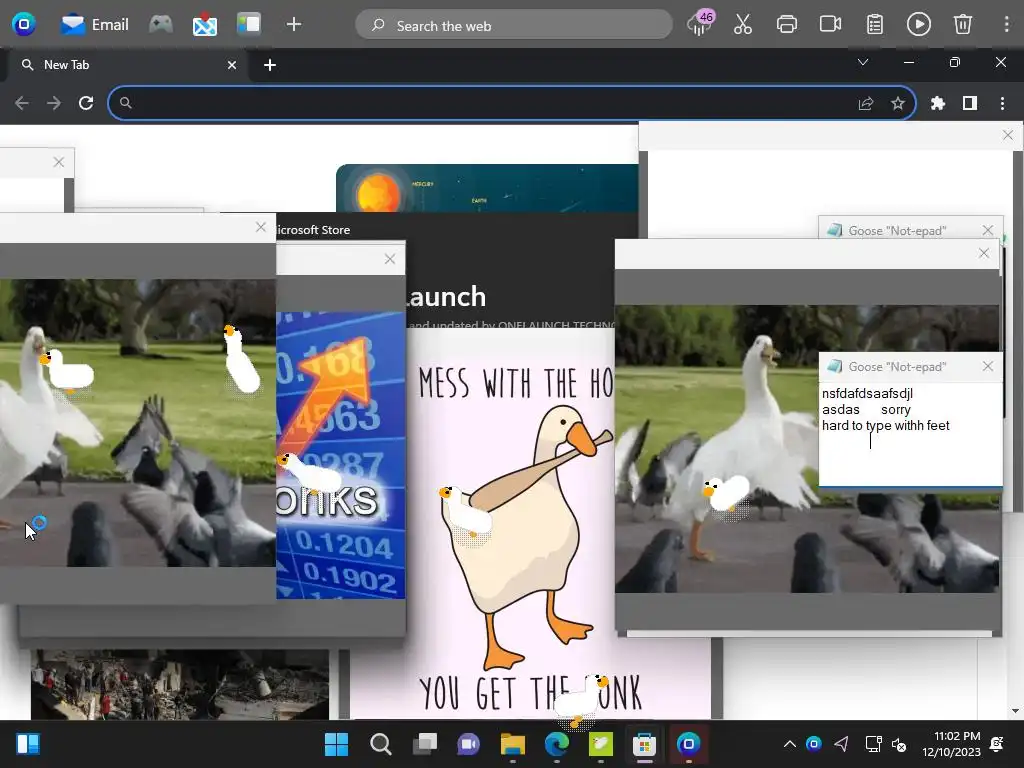Click the printer icon in OneLaunch bar
The image size is (1024, 768).
pos(786,25)
